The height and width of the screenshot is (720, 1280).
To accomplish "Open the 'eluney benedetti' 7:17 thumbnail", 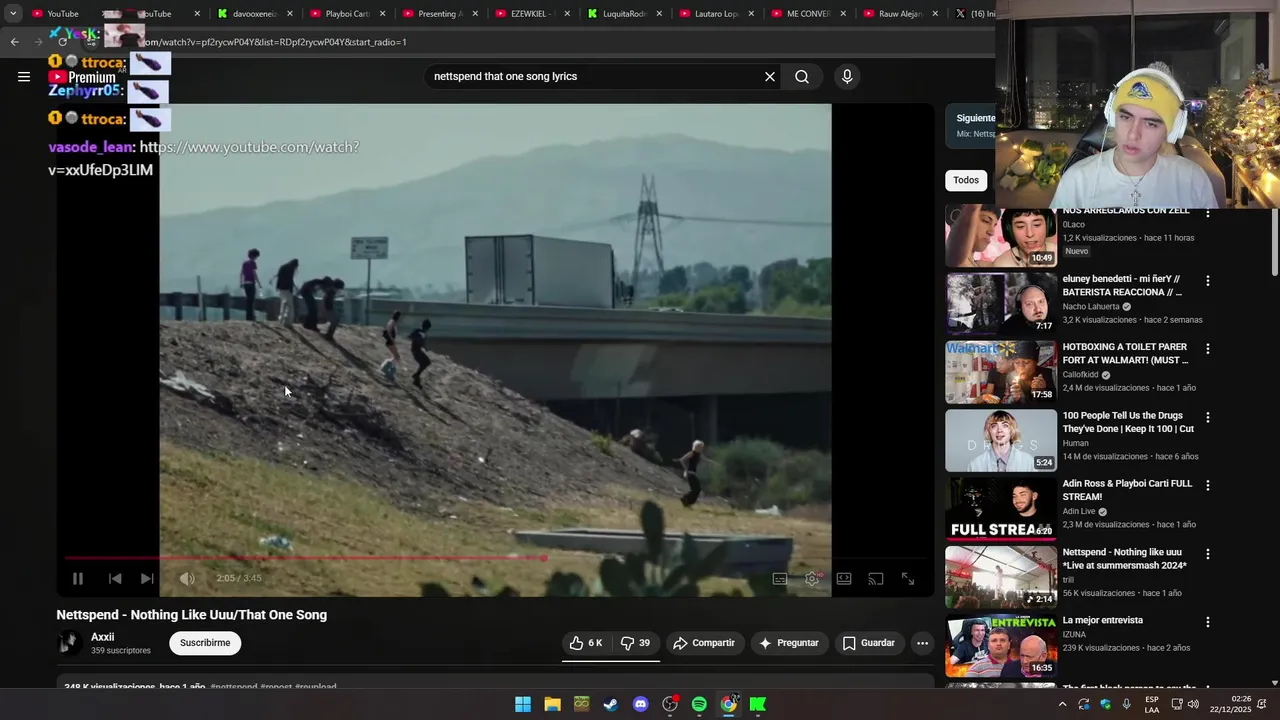I will tap(1001, 303).
